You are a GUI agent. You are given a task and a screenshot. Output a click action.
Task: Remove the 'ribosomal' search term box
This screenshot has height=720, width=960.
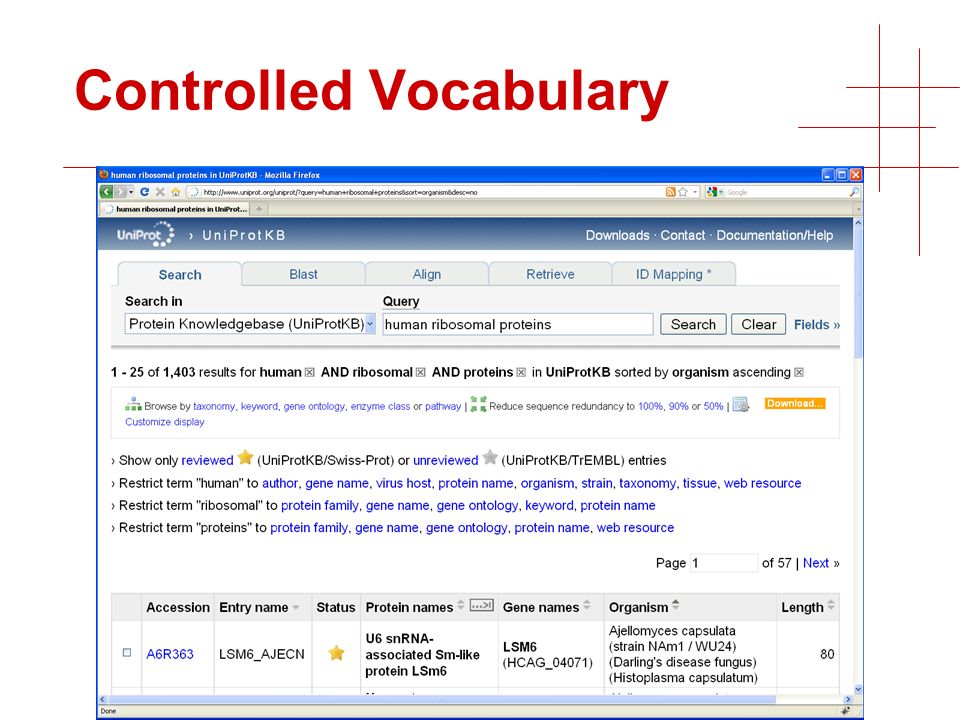(421, 372)
